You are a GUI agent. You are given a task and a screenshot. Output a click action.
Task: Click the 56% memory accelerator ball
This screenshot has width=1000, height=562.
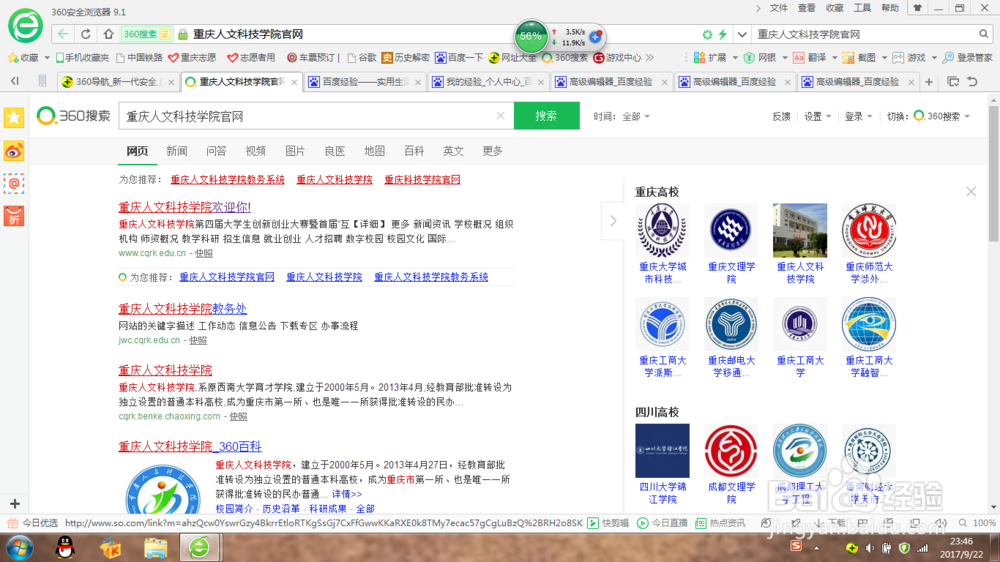click(531, 36)
